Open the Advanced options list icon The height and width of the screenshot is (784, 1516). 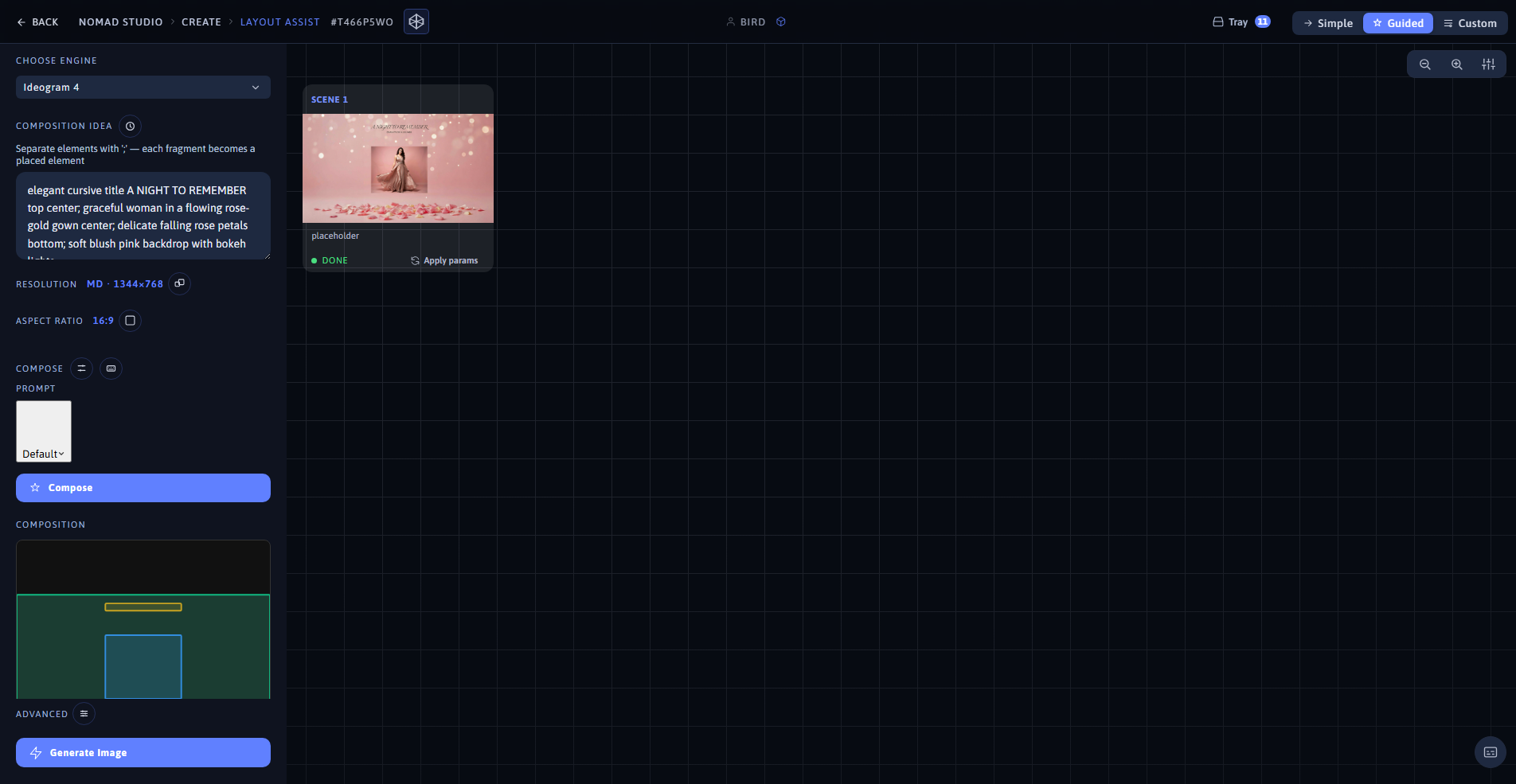pos(84,713)
